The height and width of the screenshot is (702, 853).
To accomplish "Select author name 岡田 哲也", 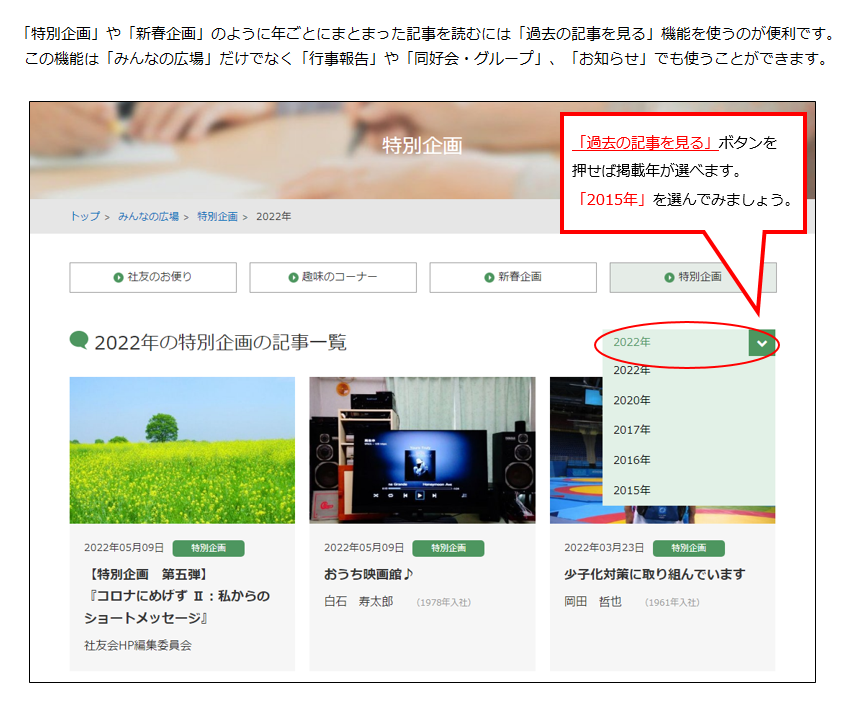I will pyautogui.click(x=593, y=602).
